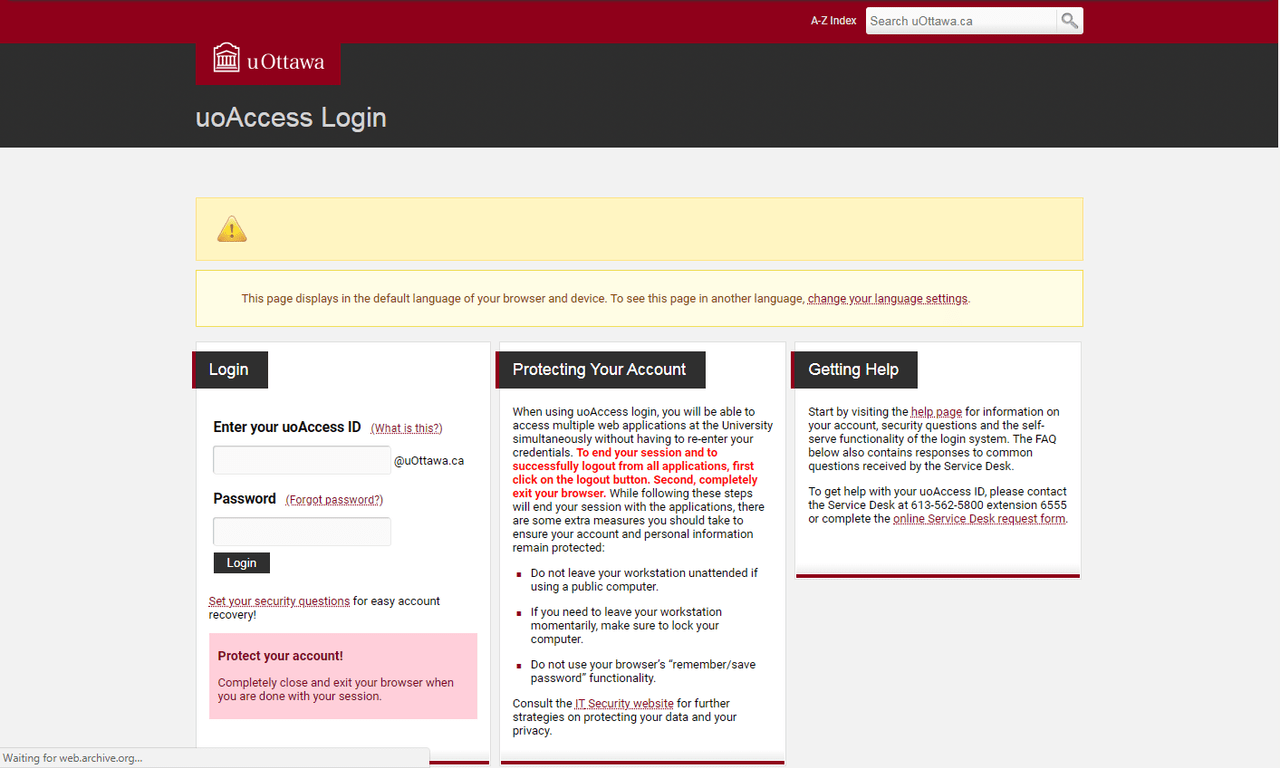The image size is (1280, 768).
Task: Click 'Set your security questions' link
Action: tap(278, 601)
